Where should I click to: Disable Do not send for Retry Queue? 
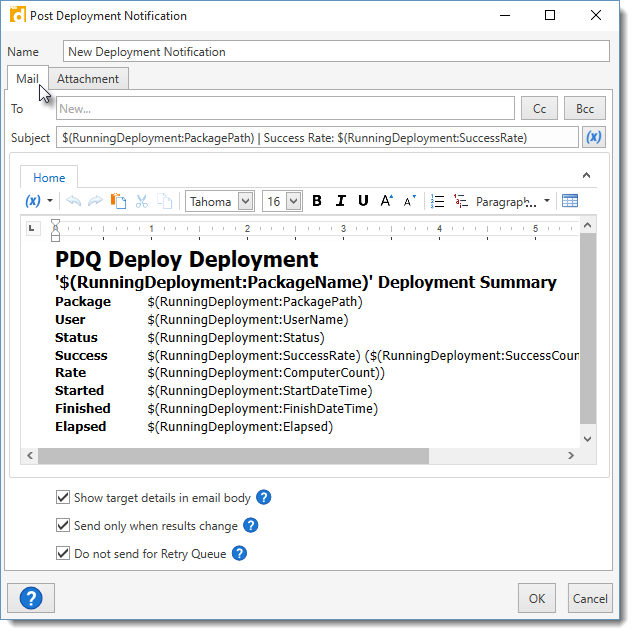pyautogui.click(x=64, y=553)
